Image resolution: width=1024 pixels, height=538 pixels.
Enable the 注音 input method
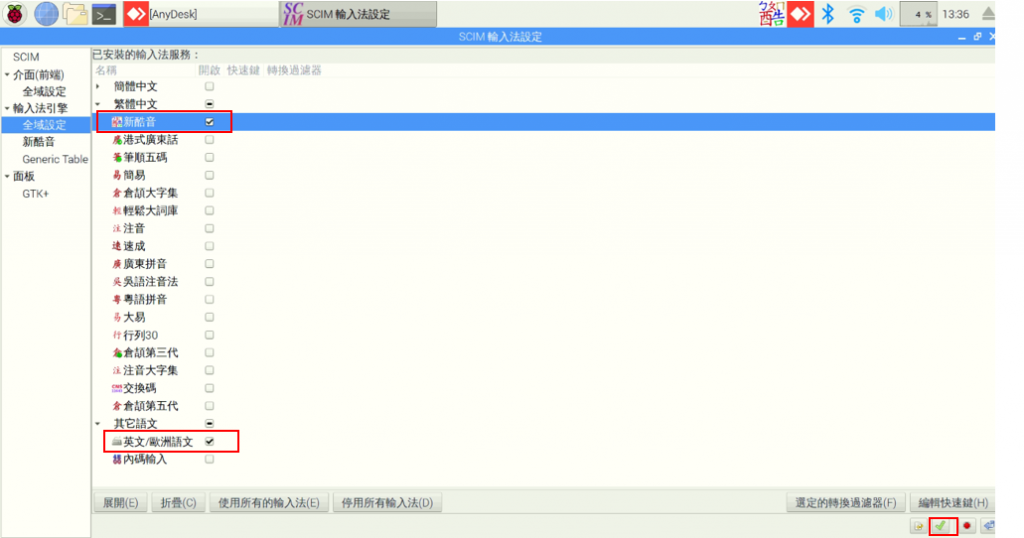[209, 229]
